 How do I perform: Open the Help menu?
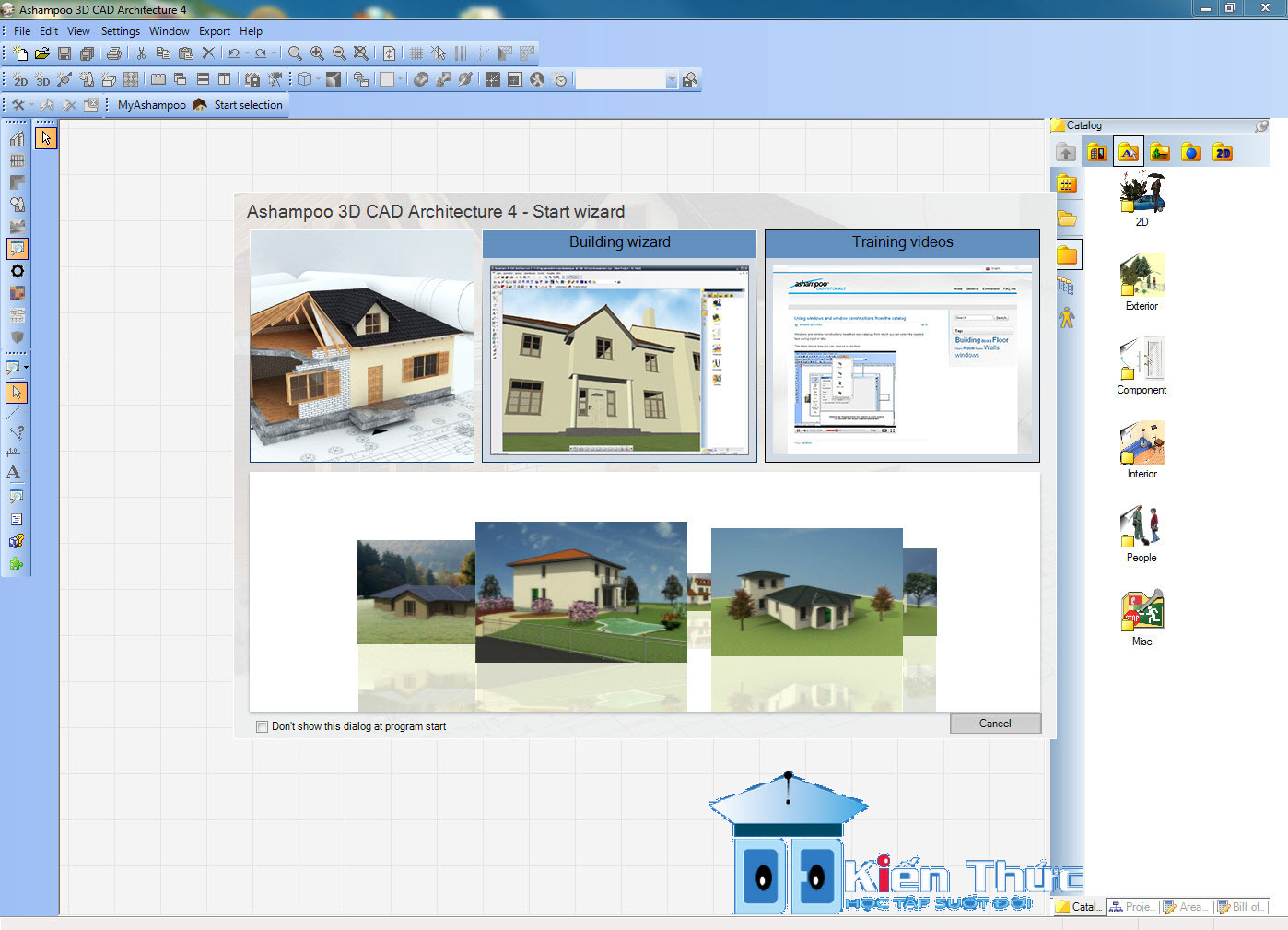(x=251, y=31)
